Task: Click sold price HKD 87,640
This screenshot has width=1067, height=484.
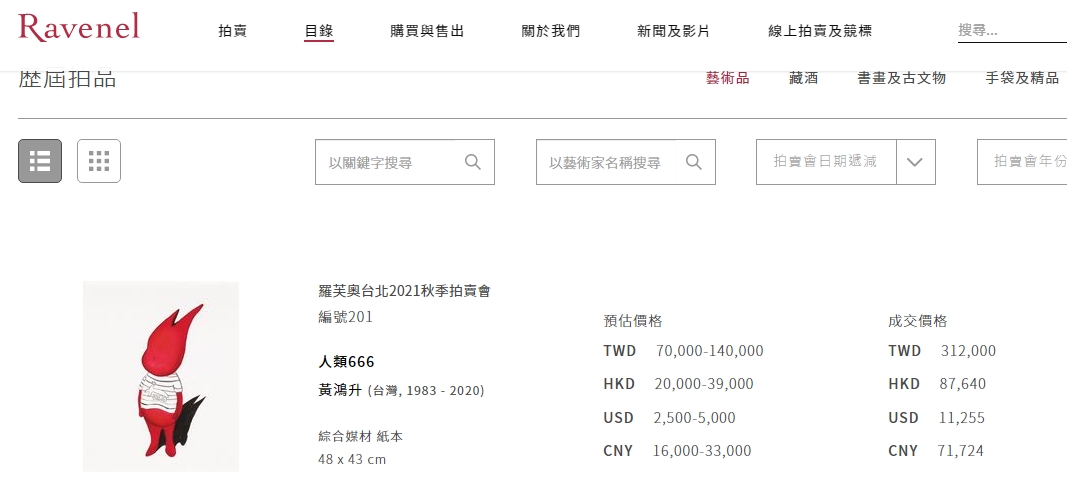Action: coord(937,384)
